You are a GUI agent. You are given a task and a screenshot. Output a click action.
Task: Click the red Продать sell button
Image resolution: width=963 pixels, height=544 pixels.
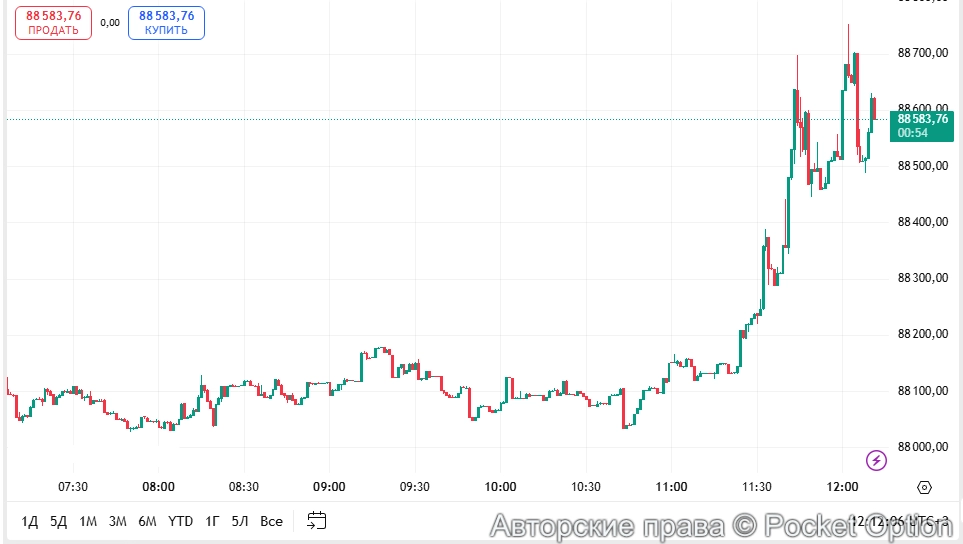click(53, 23)
